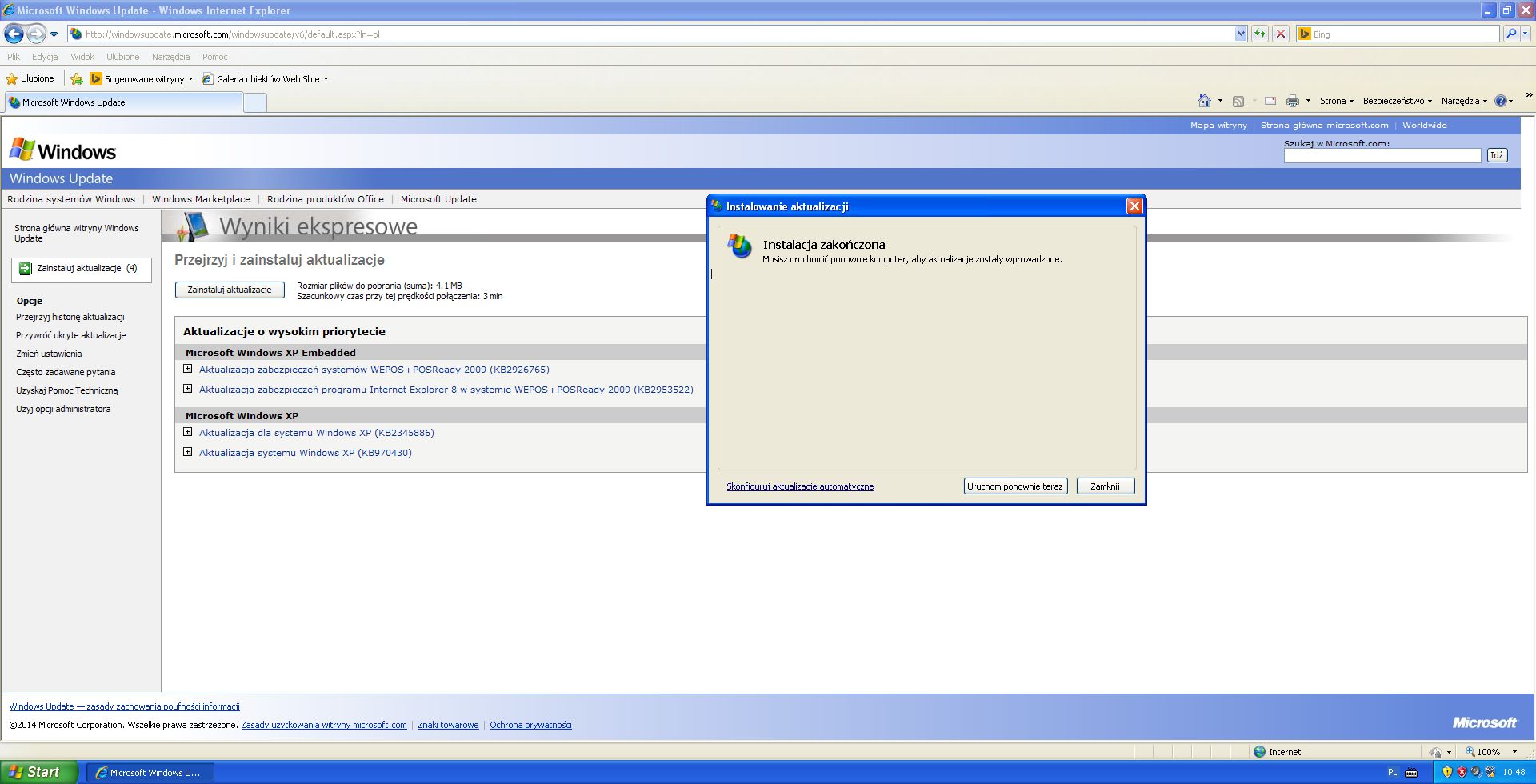Open Zmień ustawienia sidebar link

(x=49, y=354)
